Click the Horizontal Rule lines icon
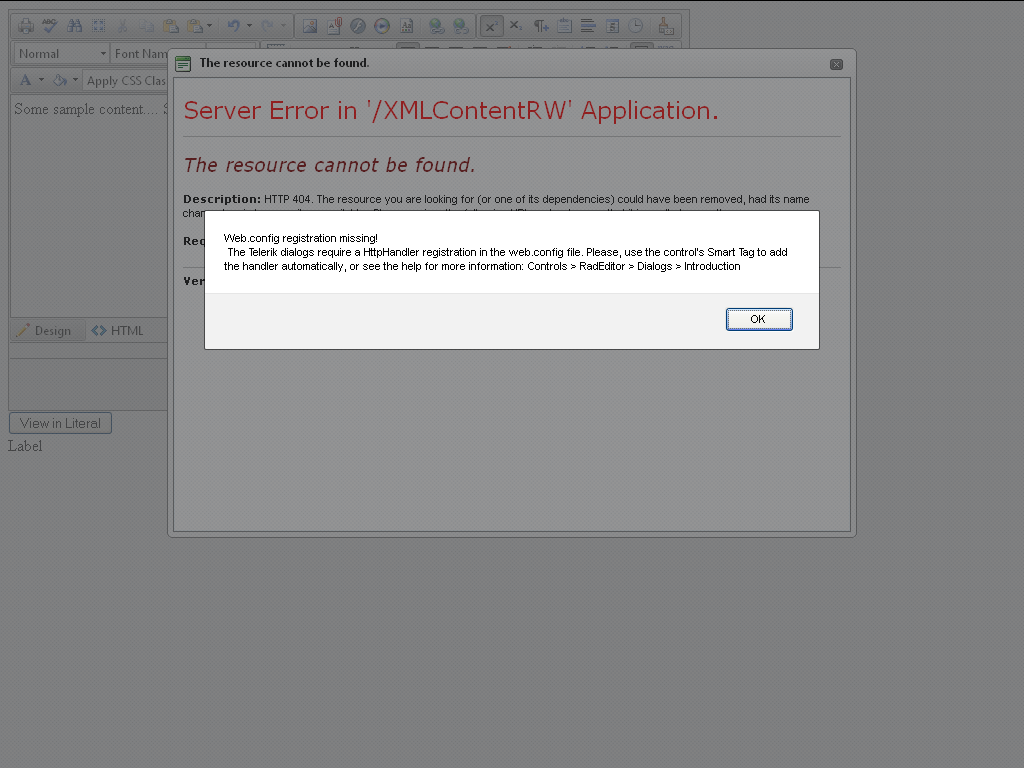 tap(588, 26)
